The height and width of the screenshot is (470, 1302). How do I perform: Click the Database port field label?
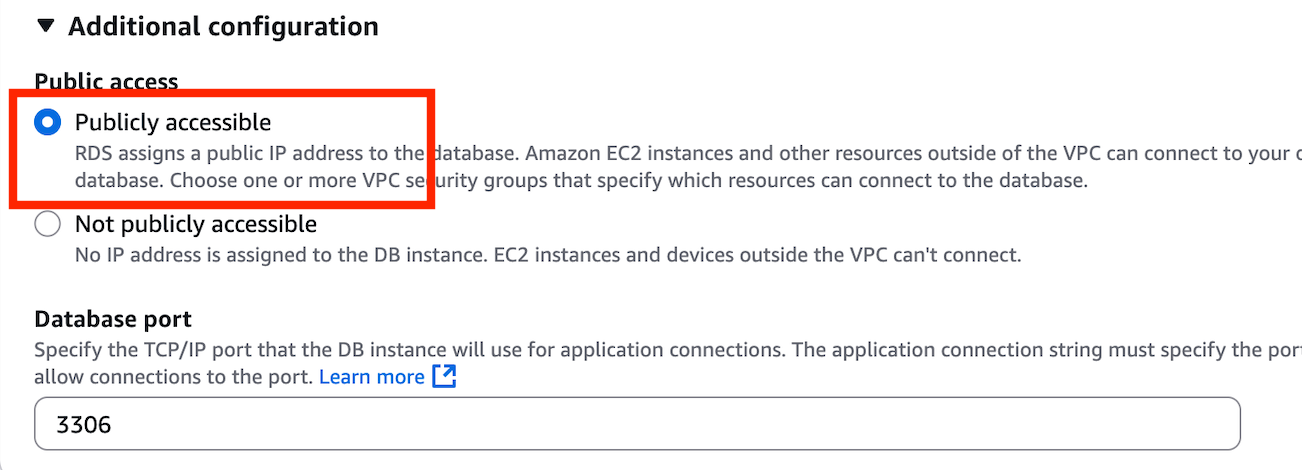[113, 319]
